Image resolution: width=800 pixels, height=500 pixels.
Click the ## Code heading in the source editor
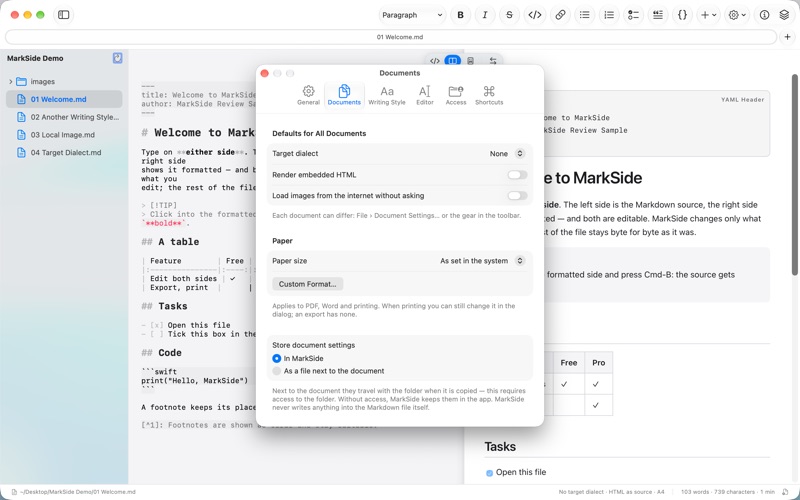[161, 353]
